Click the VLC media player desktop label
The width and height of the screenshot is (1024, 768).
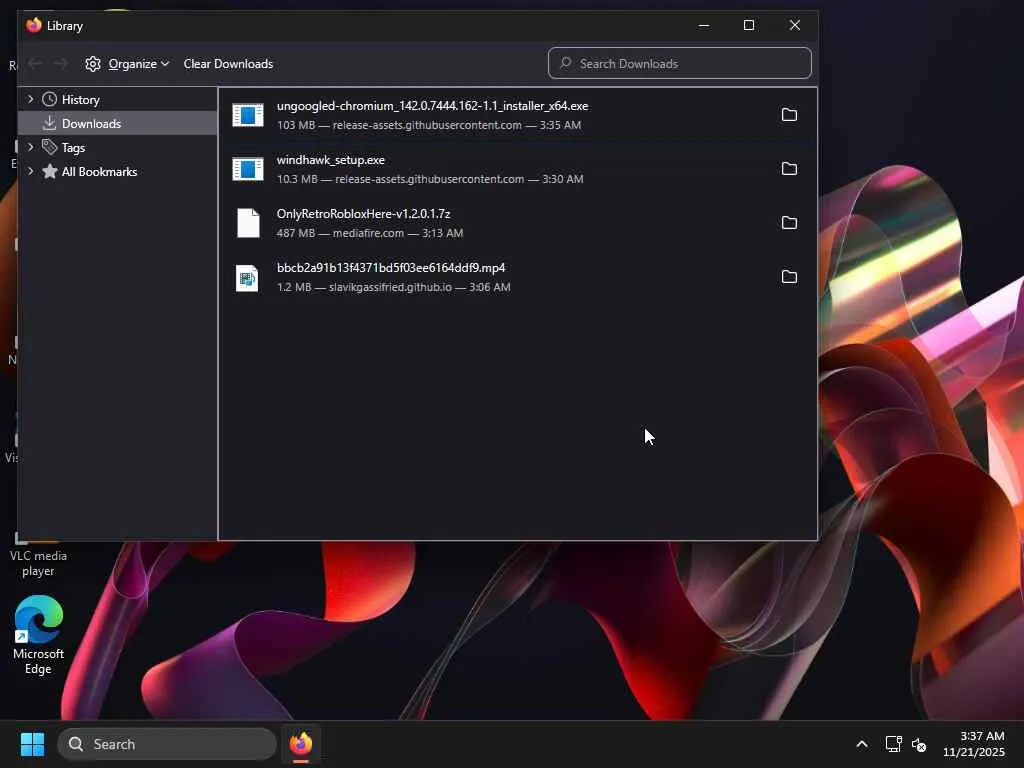click(38, 563)
